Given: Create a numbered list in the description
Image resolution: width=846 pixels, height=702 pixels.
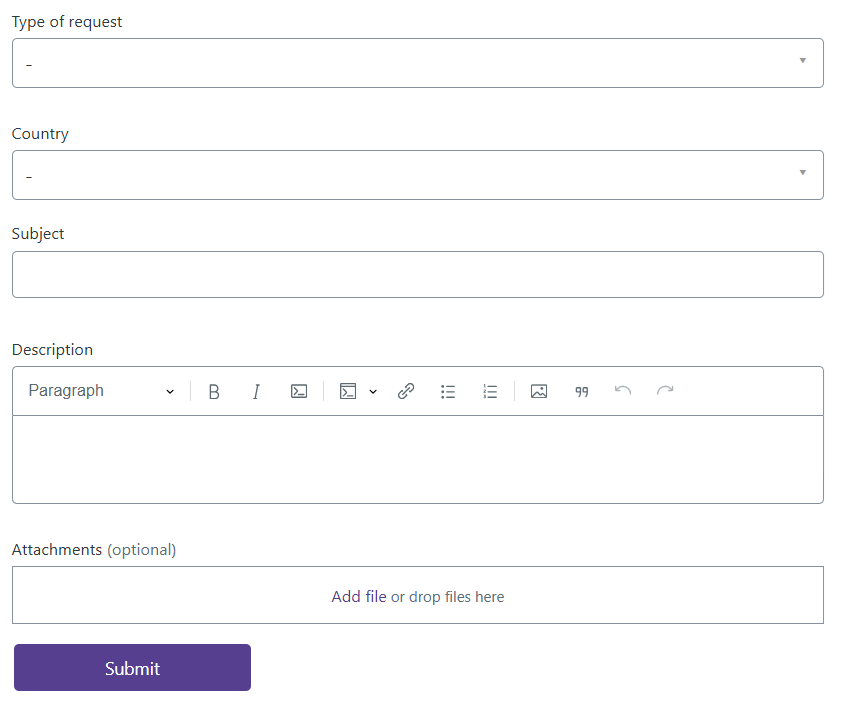Looking at the screenshot, I should (490, 391).
